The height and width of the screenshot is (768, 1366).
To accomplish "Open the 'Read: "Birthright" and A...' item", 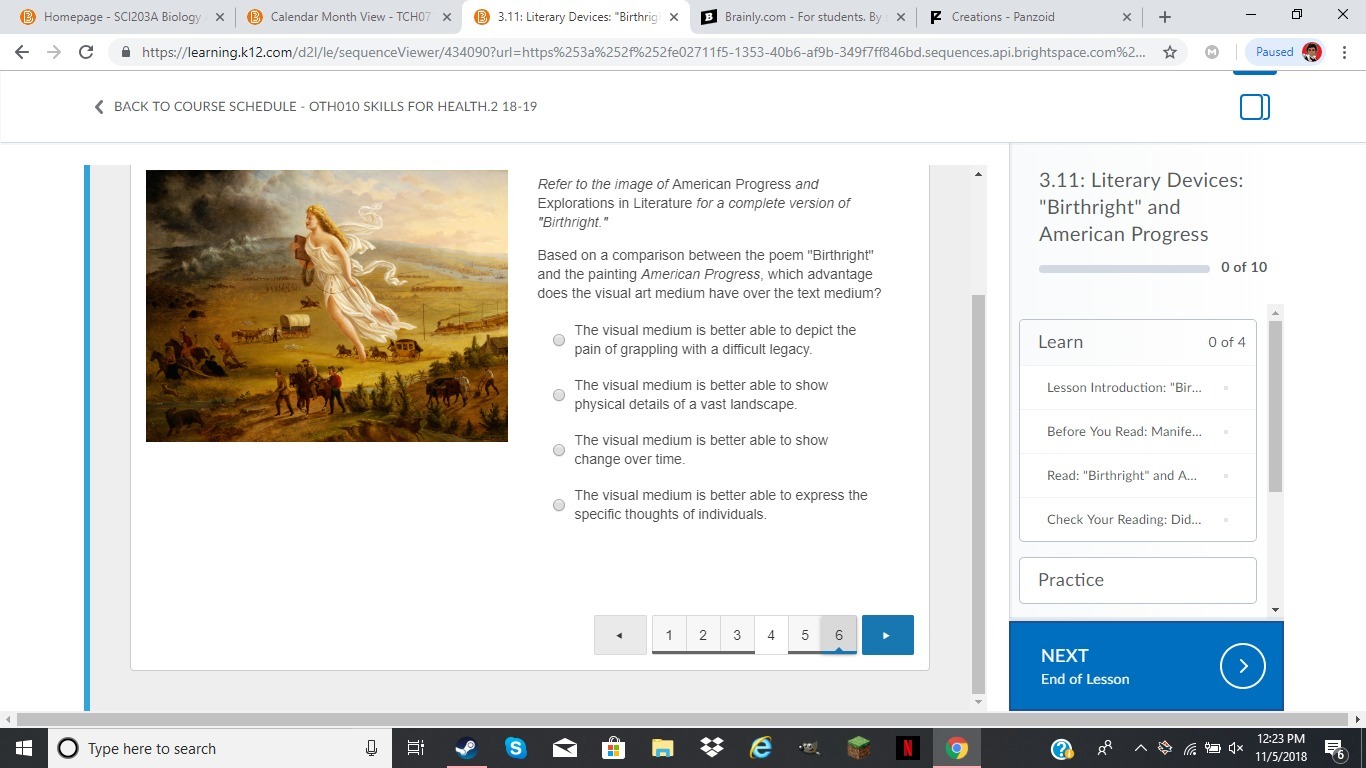I will tap(1138, 475).
